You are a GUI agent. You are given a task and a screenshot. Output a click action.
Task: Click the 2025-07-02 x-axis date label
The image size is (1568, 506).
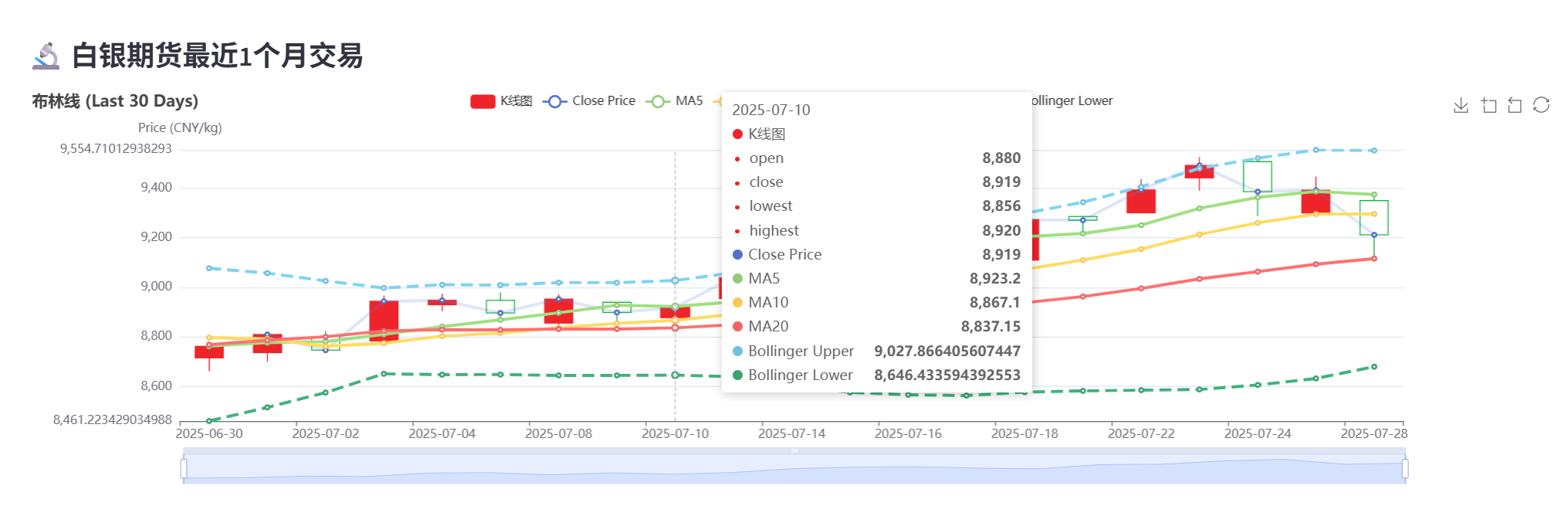click(x=326, y=434)
